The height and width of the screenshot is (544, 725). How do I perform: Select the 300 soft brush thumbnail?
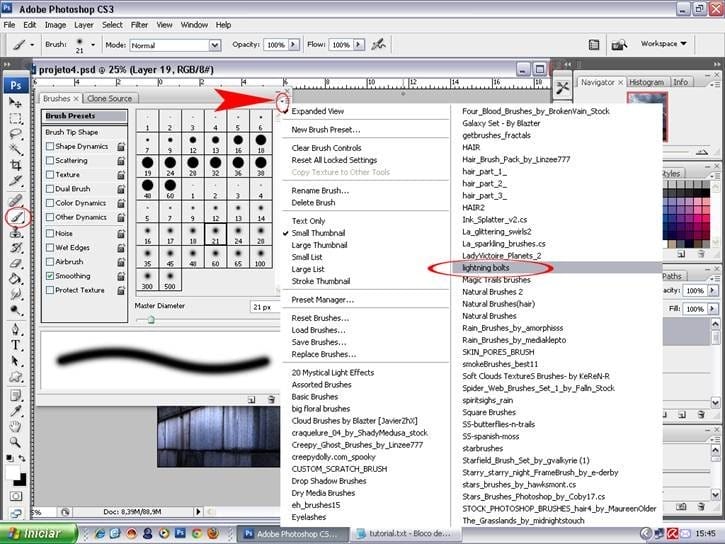[x=147, y=280]
